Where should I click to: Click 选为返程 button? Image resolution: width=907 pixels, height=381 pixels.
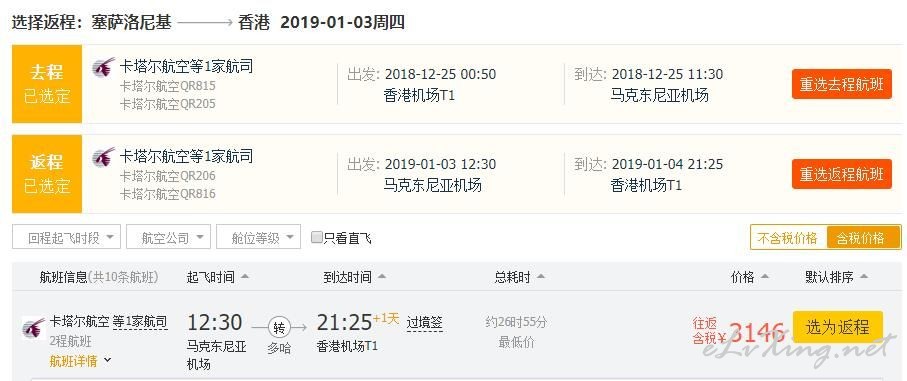[838, 327]
